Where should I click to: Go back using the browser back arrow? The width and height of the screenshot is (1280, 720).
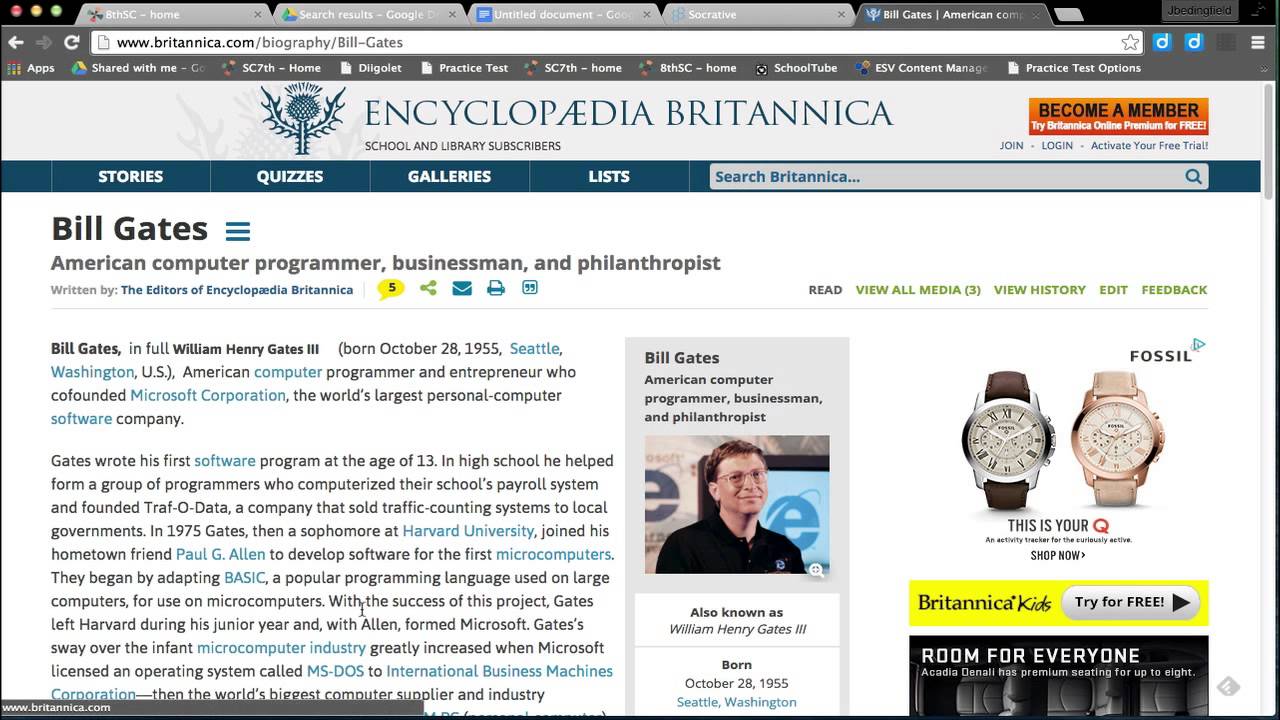point(16,42)
